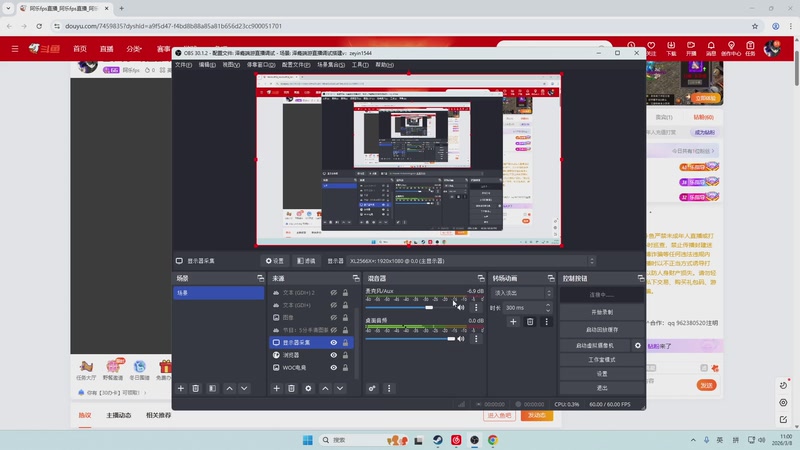
Task: Hide the 显示器采集 source
Action: (x=334, y=342)
